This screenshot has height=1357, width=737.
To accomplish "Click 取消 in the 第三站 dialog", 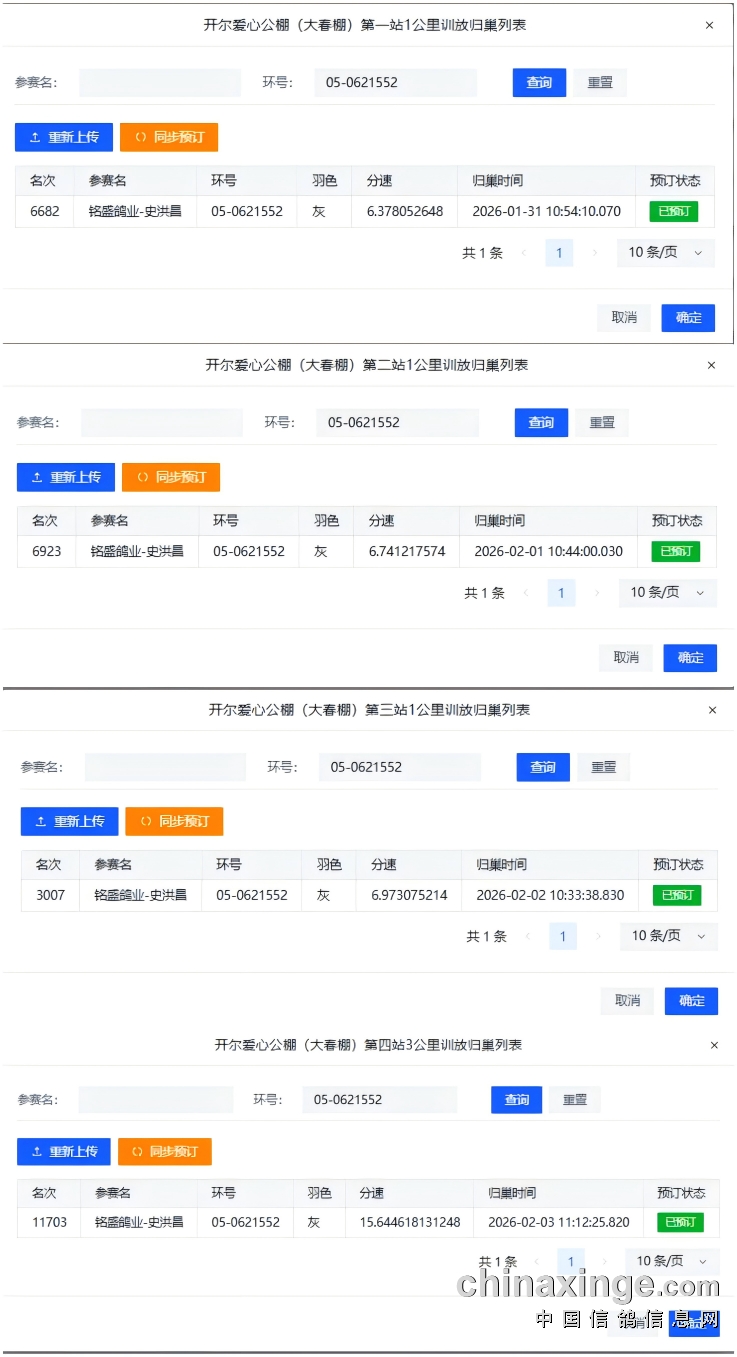I will click(x=627, y=1001).
